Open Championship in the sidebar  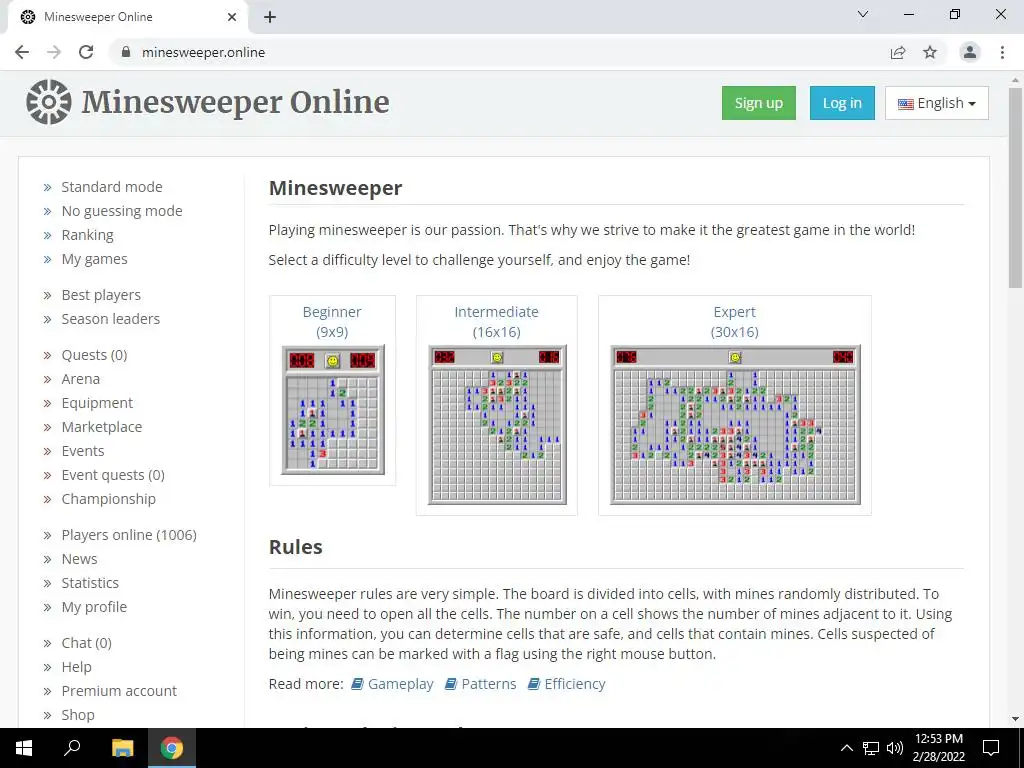[108, 499]
